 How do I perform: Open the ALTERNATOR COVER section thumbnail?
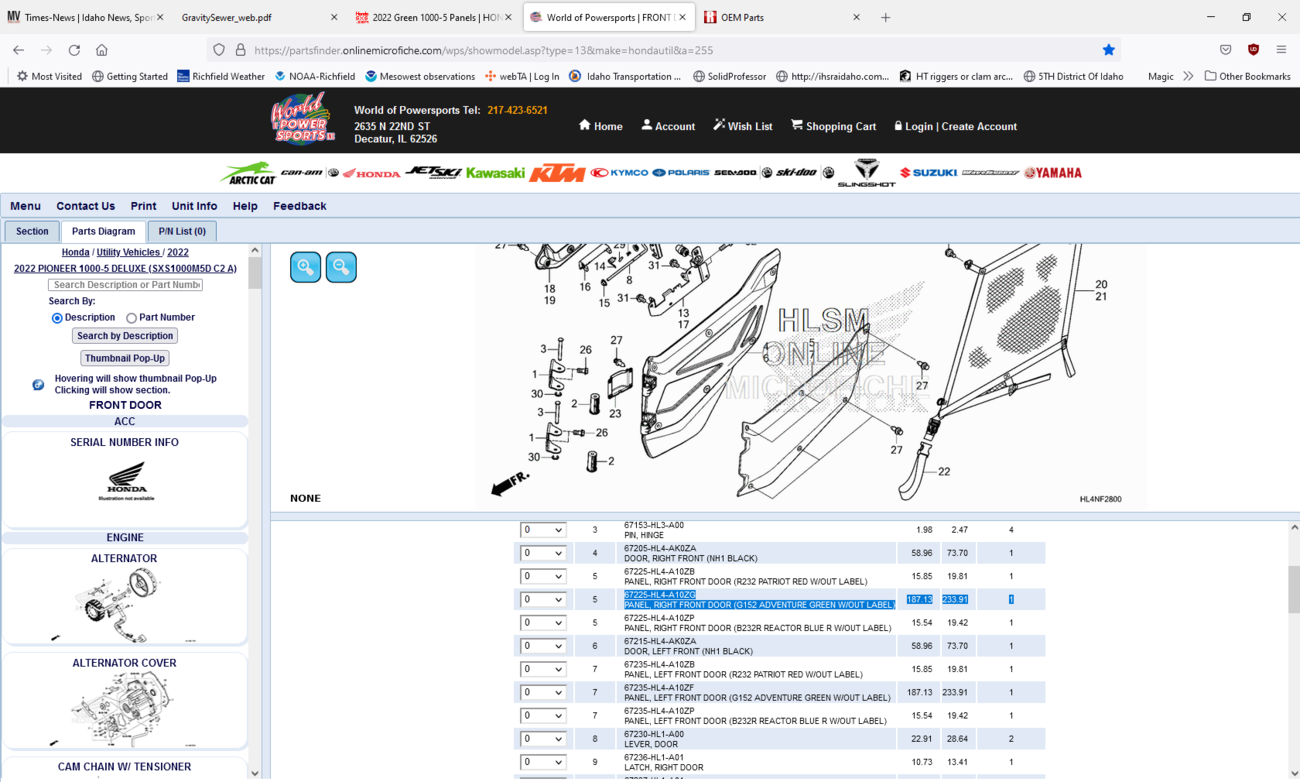[x=125, y=702]
